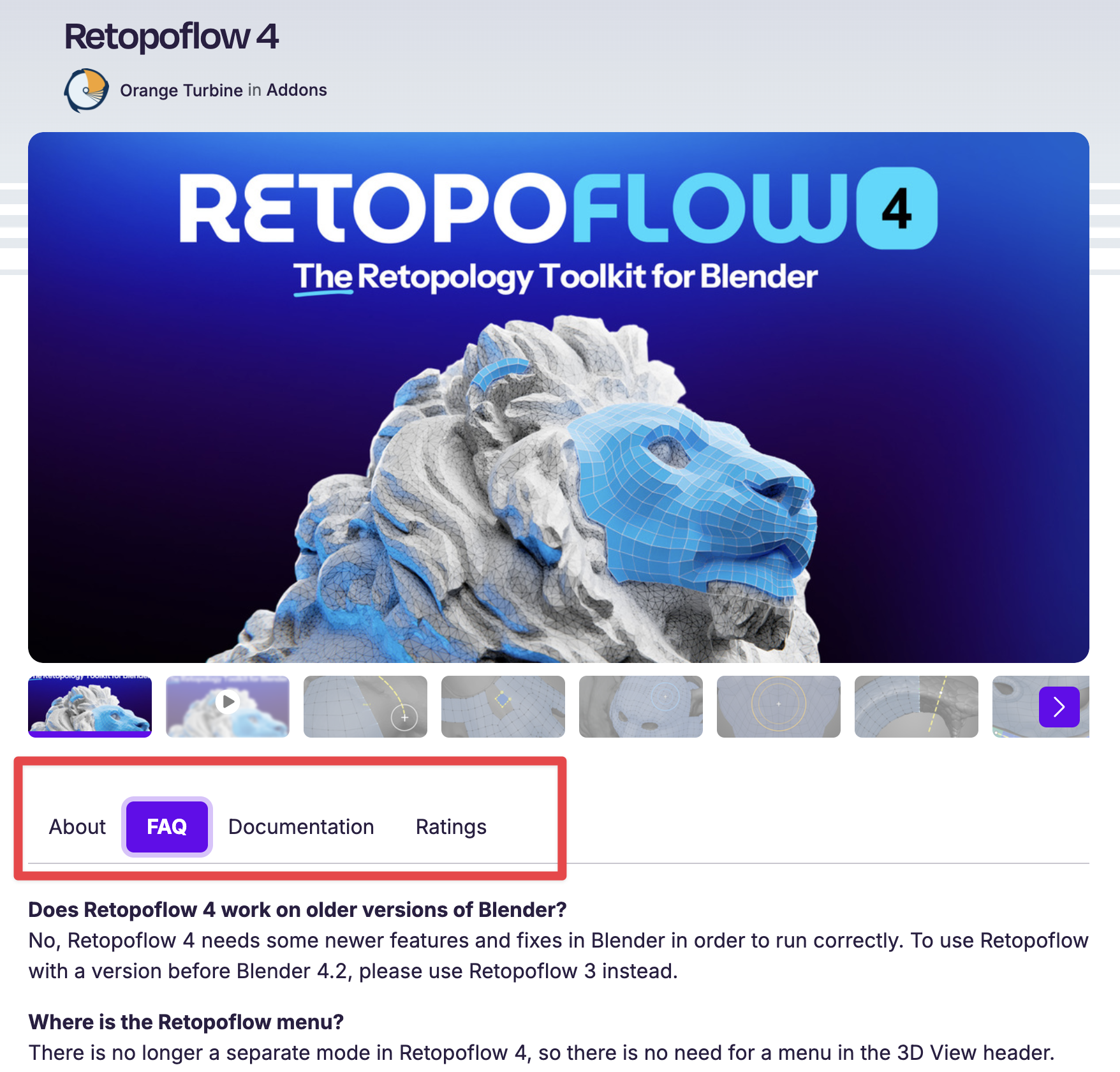Open the partially hidden last thumbnail
The image size is (1120, 1072).
coord(1014,706)
